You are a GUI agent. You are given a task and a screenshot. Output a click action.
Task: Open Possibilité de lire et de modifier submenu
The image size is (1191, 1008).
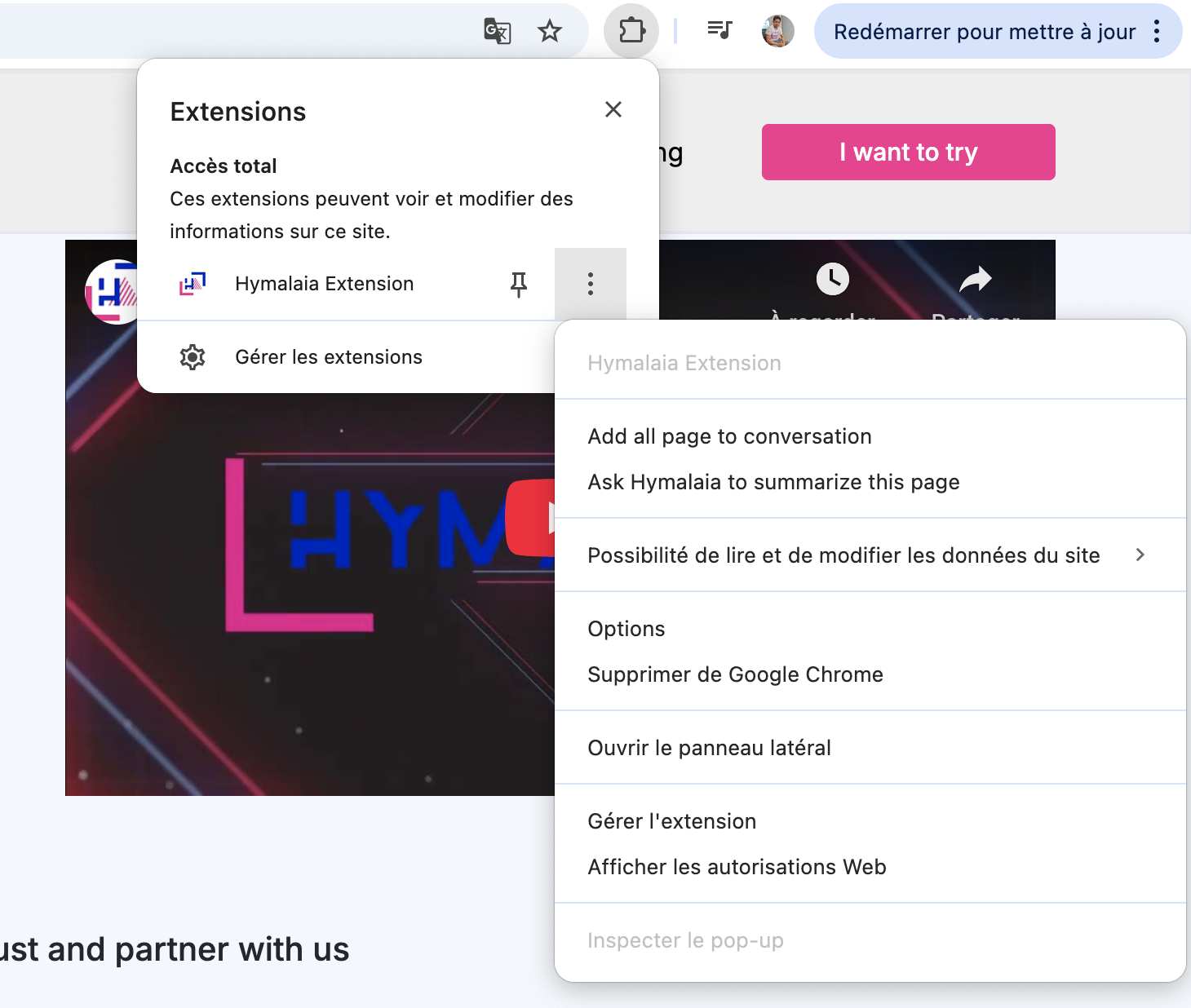[870, 555]
